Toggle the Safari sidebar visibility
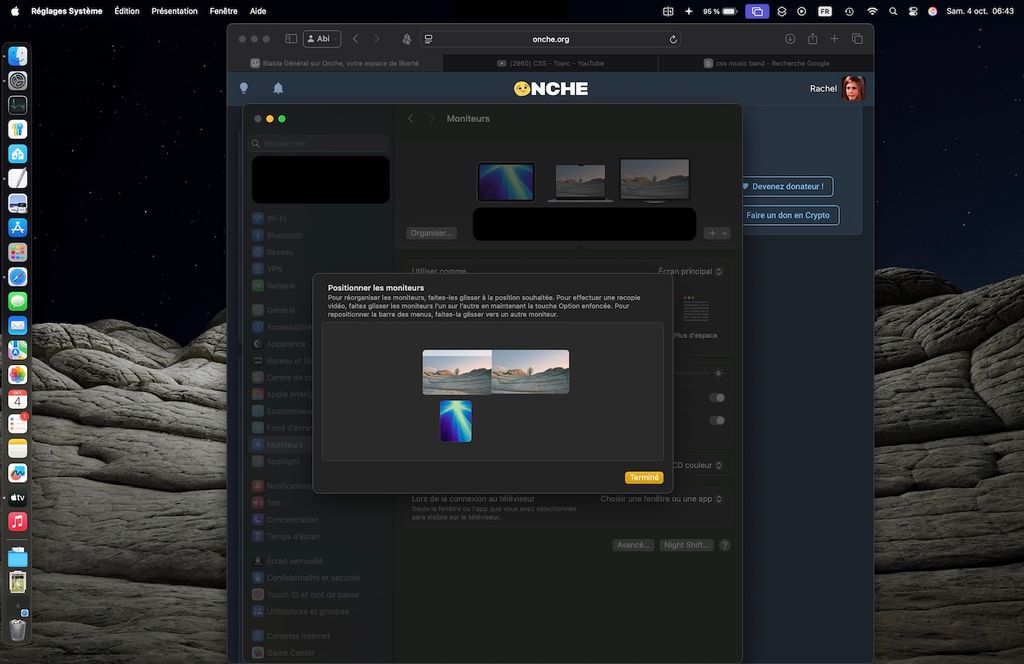 click(291, 39)
